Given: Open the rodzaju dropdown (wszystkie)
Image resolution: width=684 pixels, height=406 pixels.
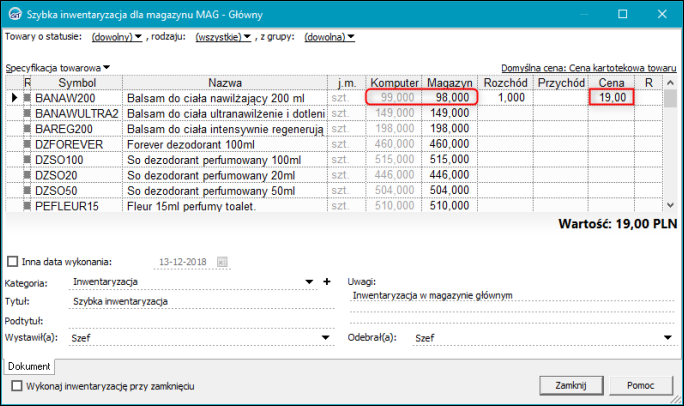Looking at the screenshot, I should [x=223, y=37].
